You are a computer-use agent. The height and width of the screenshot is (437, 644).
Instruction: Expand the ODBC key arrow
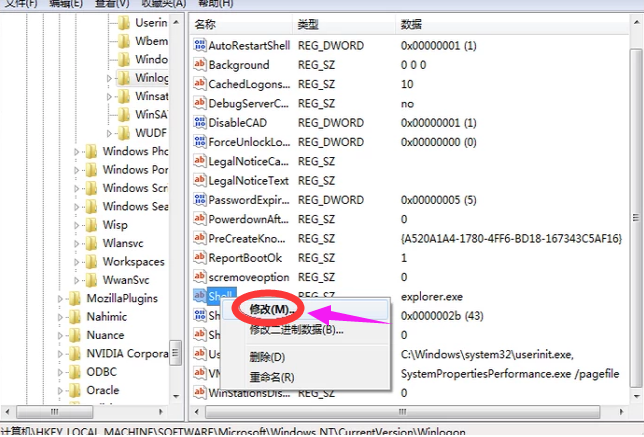click(60, 372)
